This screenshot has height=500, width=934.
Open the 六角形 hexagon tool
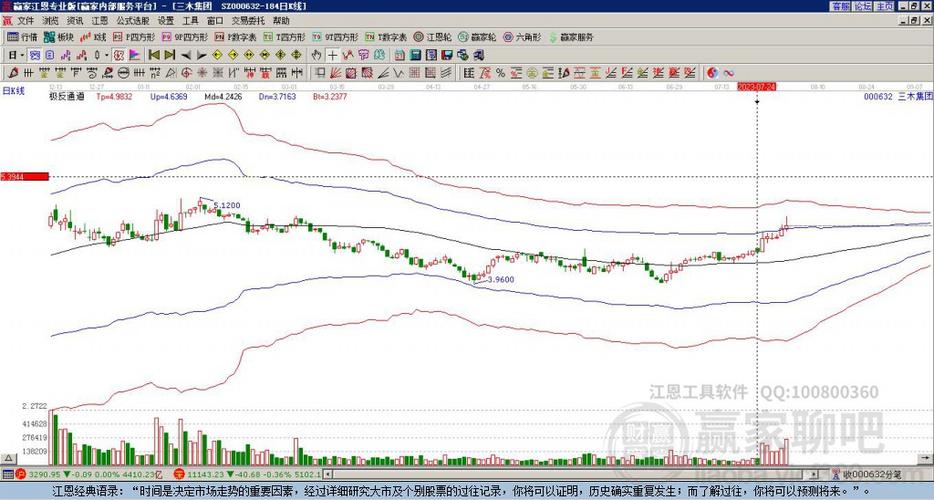(523, 37)
